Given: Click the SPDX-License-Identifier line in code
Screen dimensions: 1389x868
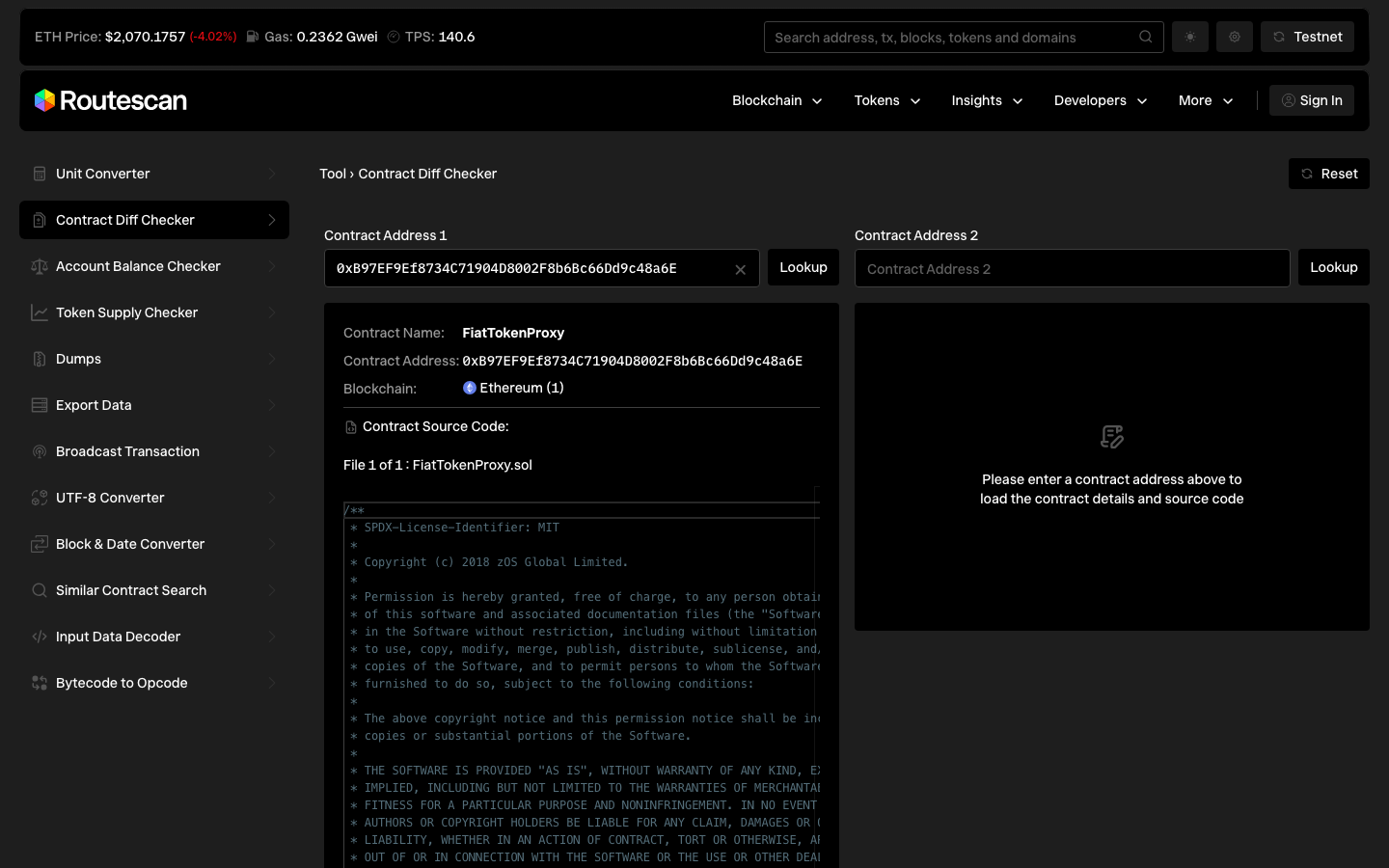Looking at the screenshot, I should 454,528.
